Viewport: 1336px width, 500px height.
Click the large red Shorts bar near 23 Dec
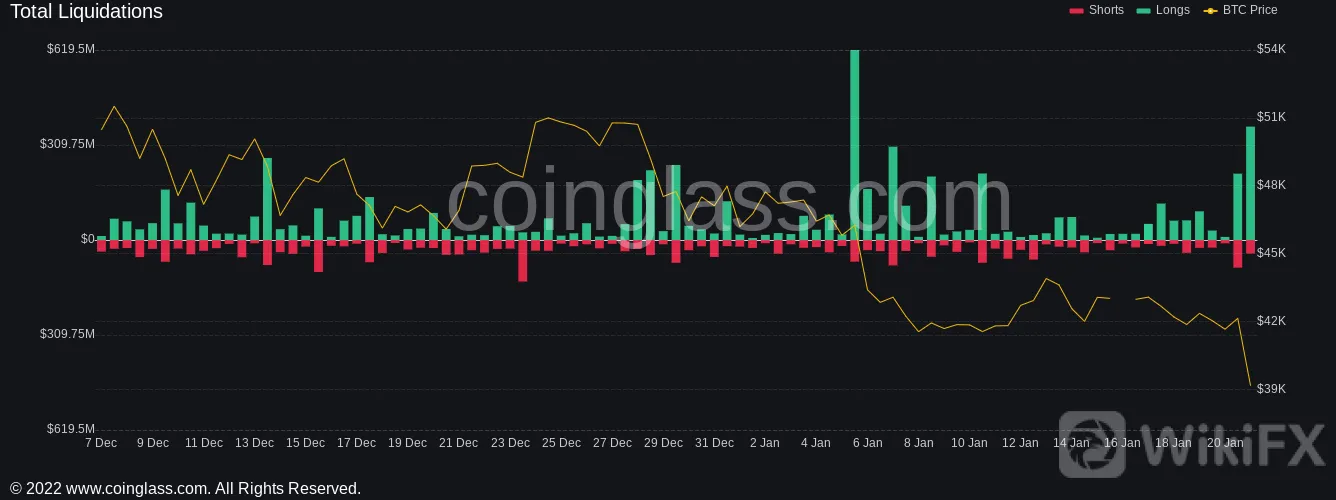click(x=522, y=260)
